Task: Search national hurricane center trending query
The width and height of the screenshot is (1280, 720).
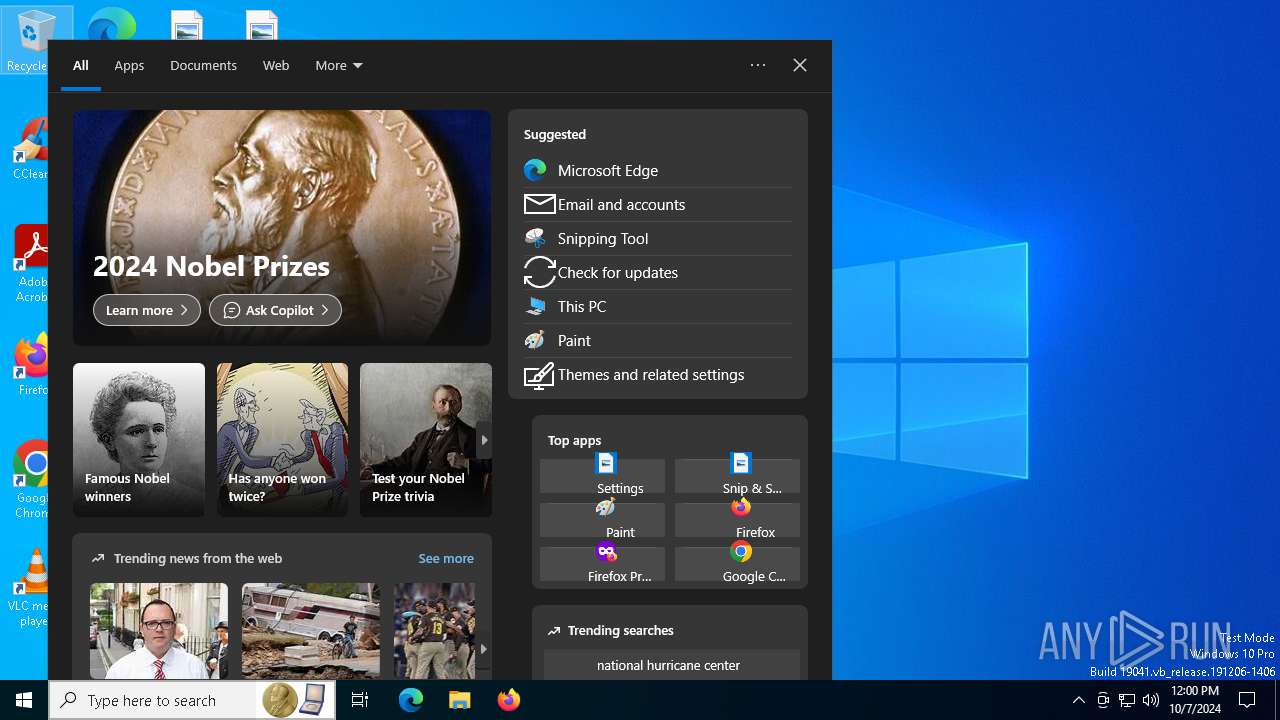Action: click(671, 665)
